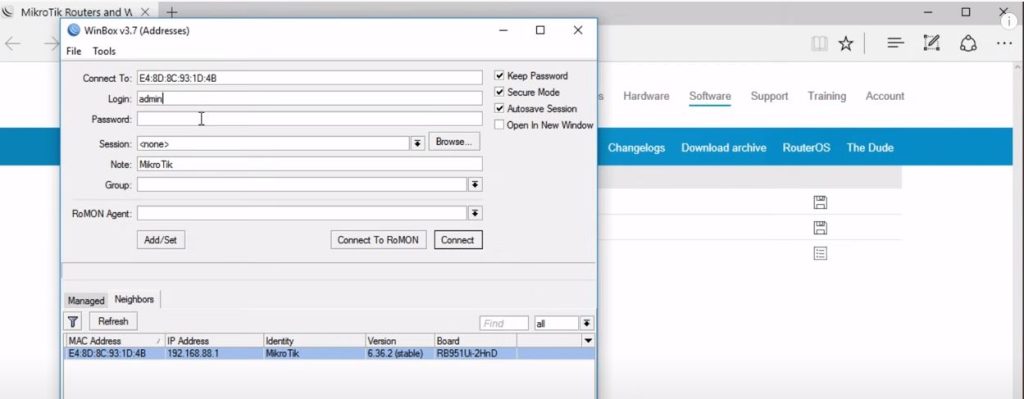The height and width of the screenshot is (399, 1024).
Task: Click the Note field containing MikroTik
Action: click(310, 164)
